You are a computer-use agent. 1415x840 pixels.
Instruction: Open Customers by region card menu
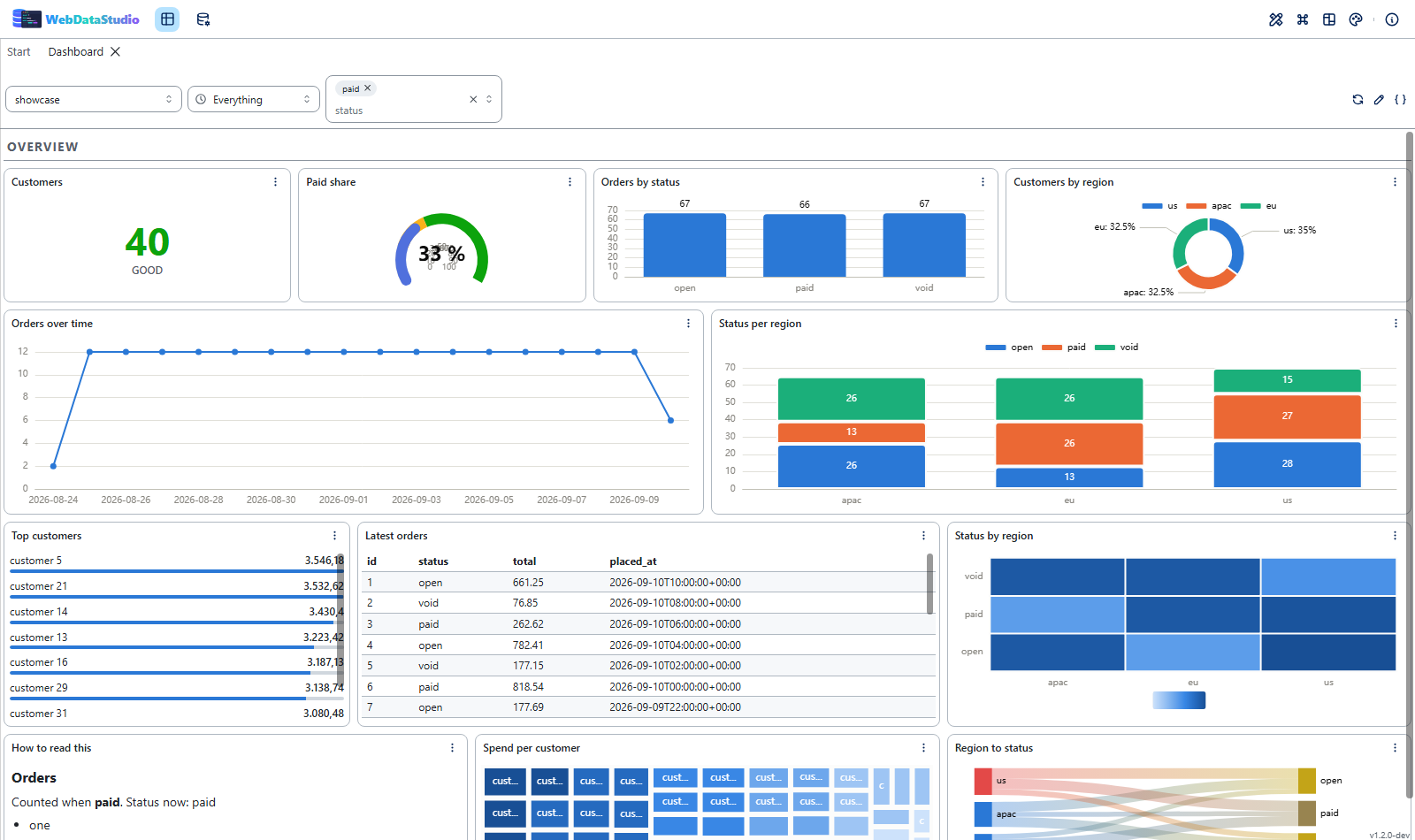click(x=1396, y=182)
